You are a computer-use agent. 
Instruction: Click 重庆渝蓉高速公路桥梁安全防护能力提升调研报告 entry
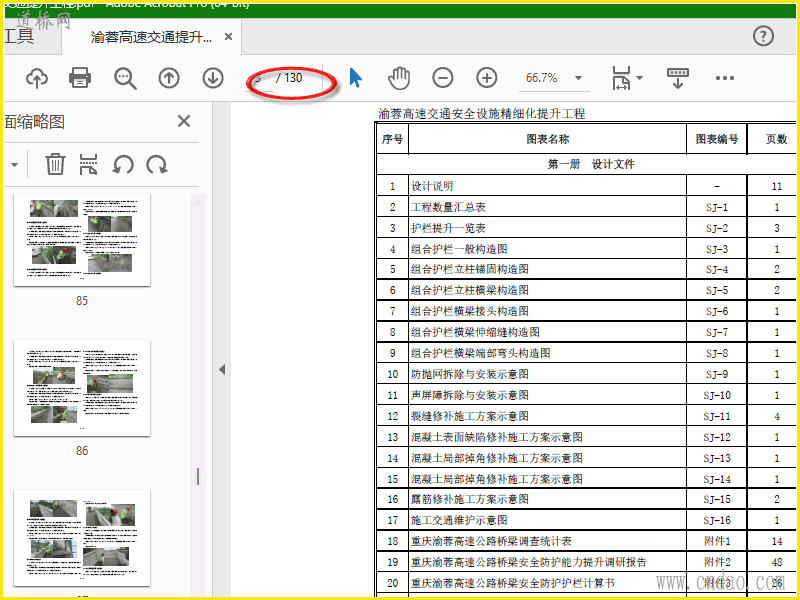coord(529,562)
